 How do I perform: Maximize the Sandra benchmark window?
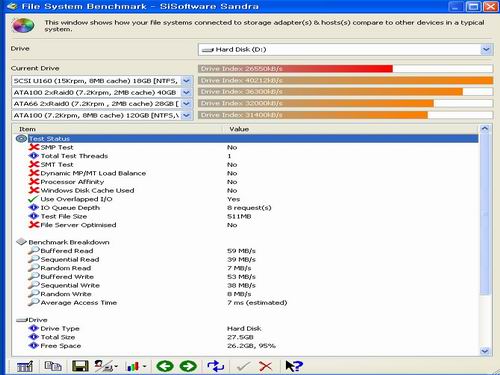pyautogui.click(x=473, y=6)
